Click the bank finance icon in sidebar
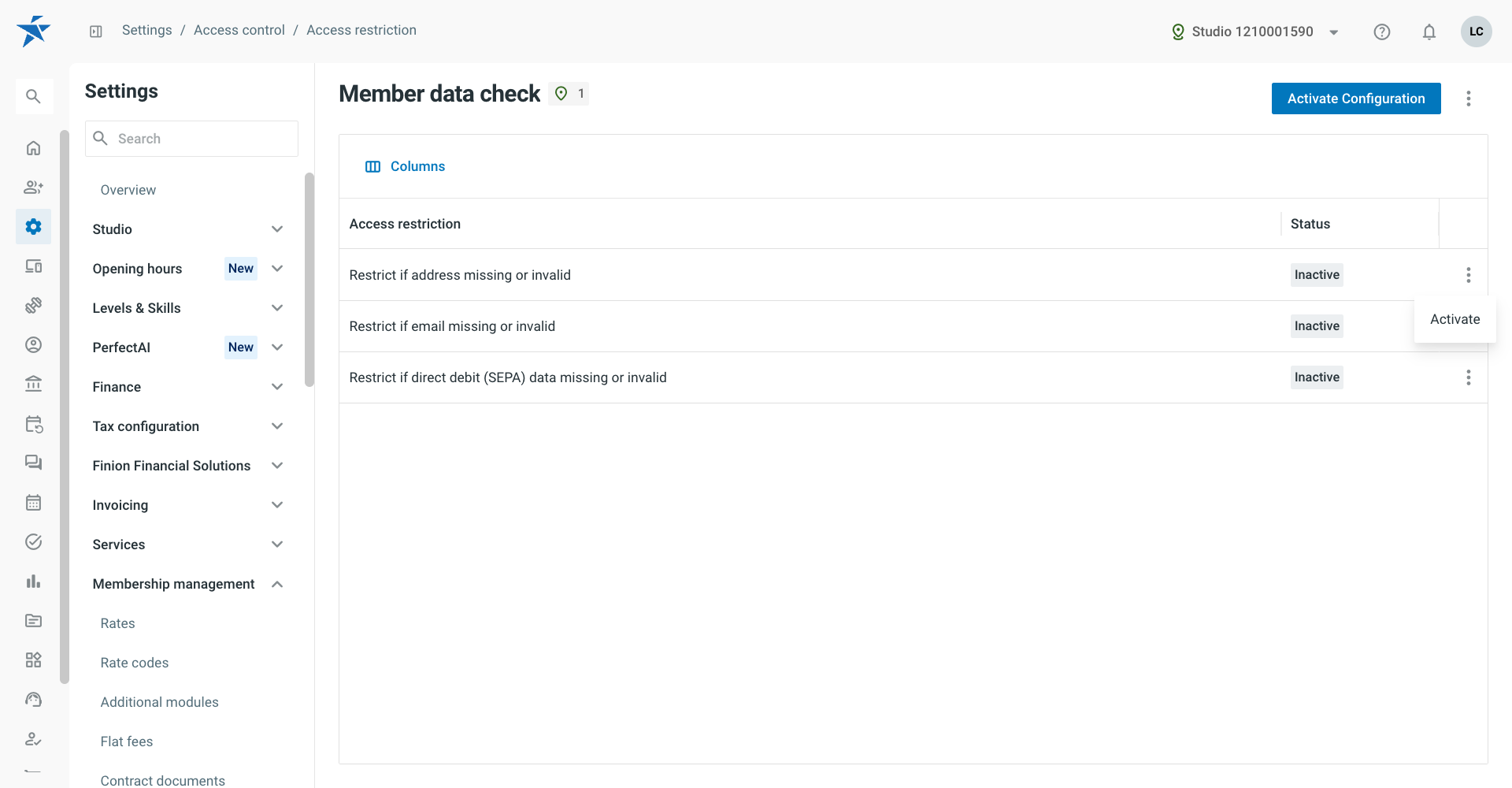The width and height of the screenshot is (1512, 788). (x=33, y=385)
